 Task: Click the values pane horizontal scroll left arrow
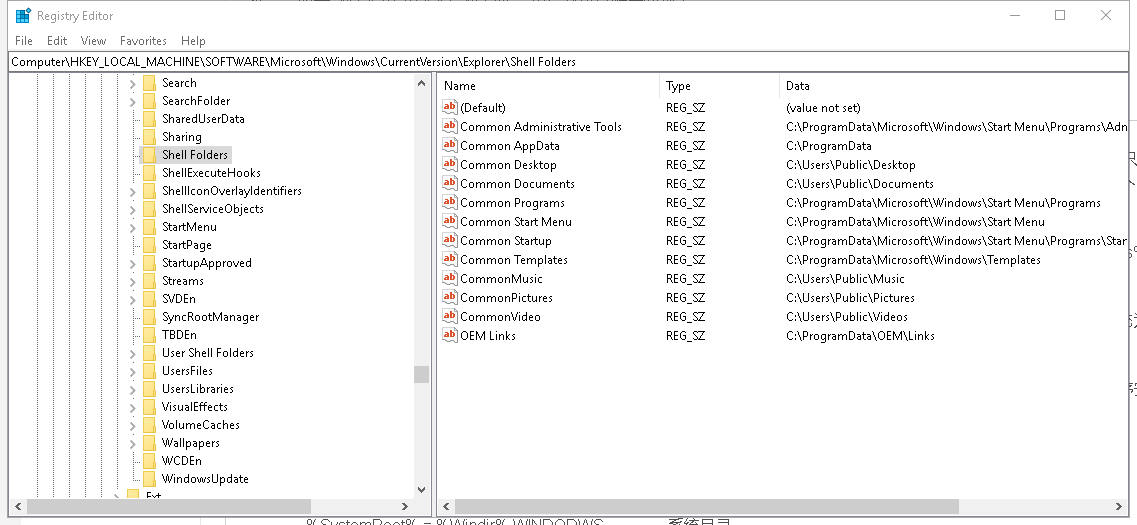click(446, 506)
